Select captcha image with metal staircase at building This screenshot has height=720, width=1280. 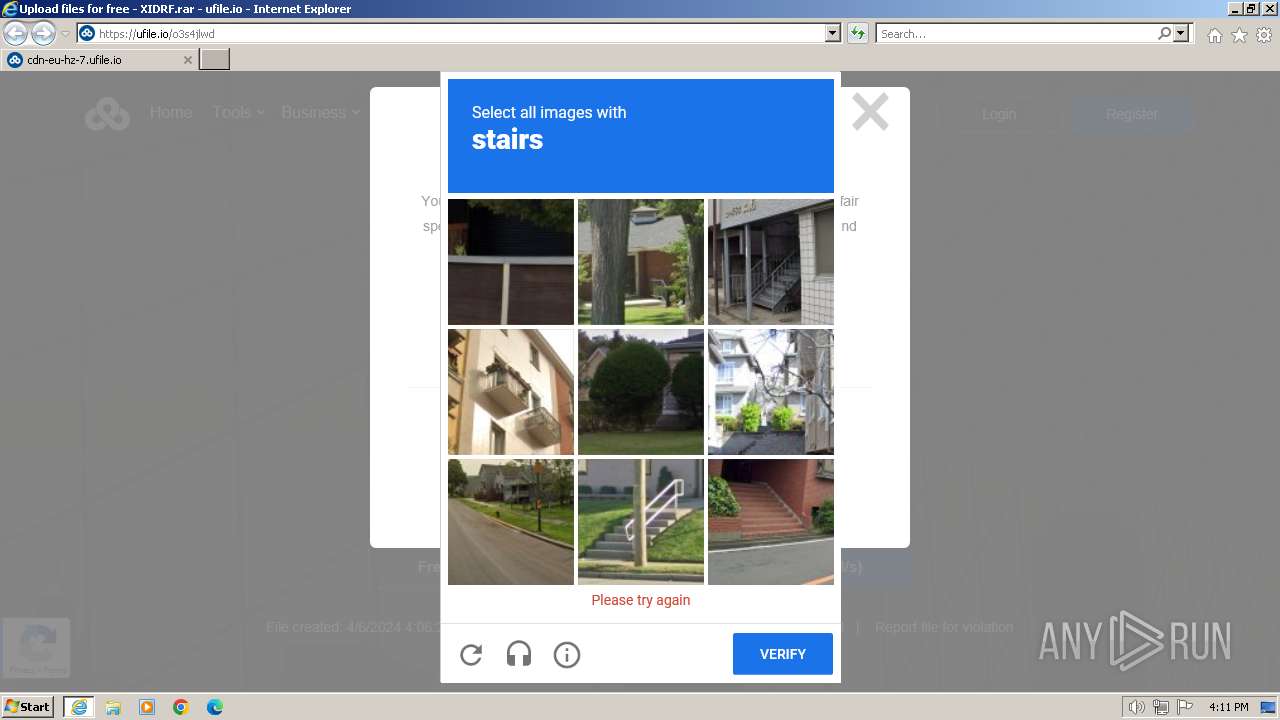click(x=771, y=262)
